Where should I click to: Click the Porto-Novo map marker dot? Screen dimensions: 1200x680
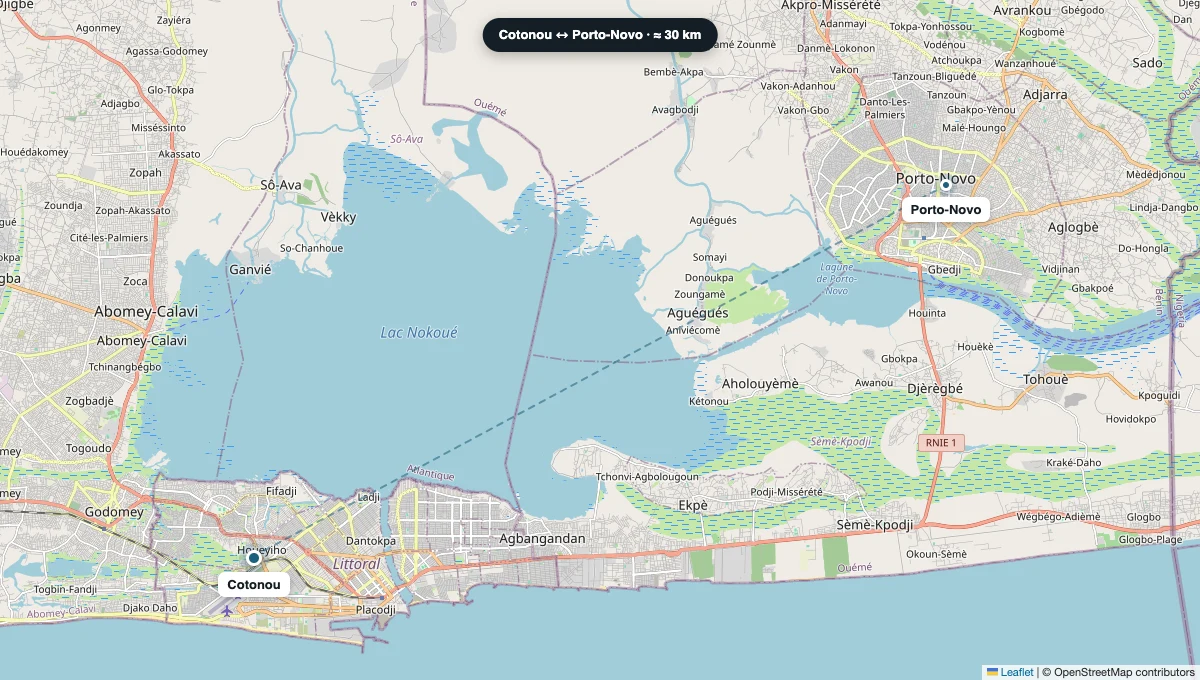[945, 184]
